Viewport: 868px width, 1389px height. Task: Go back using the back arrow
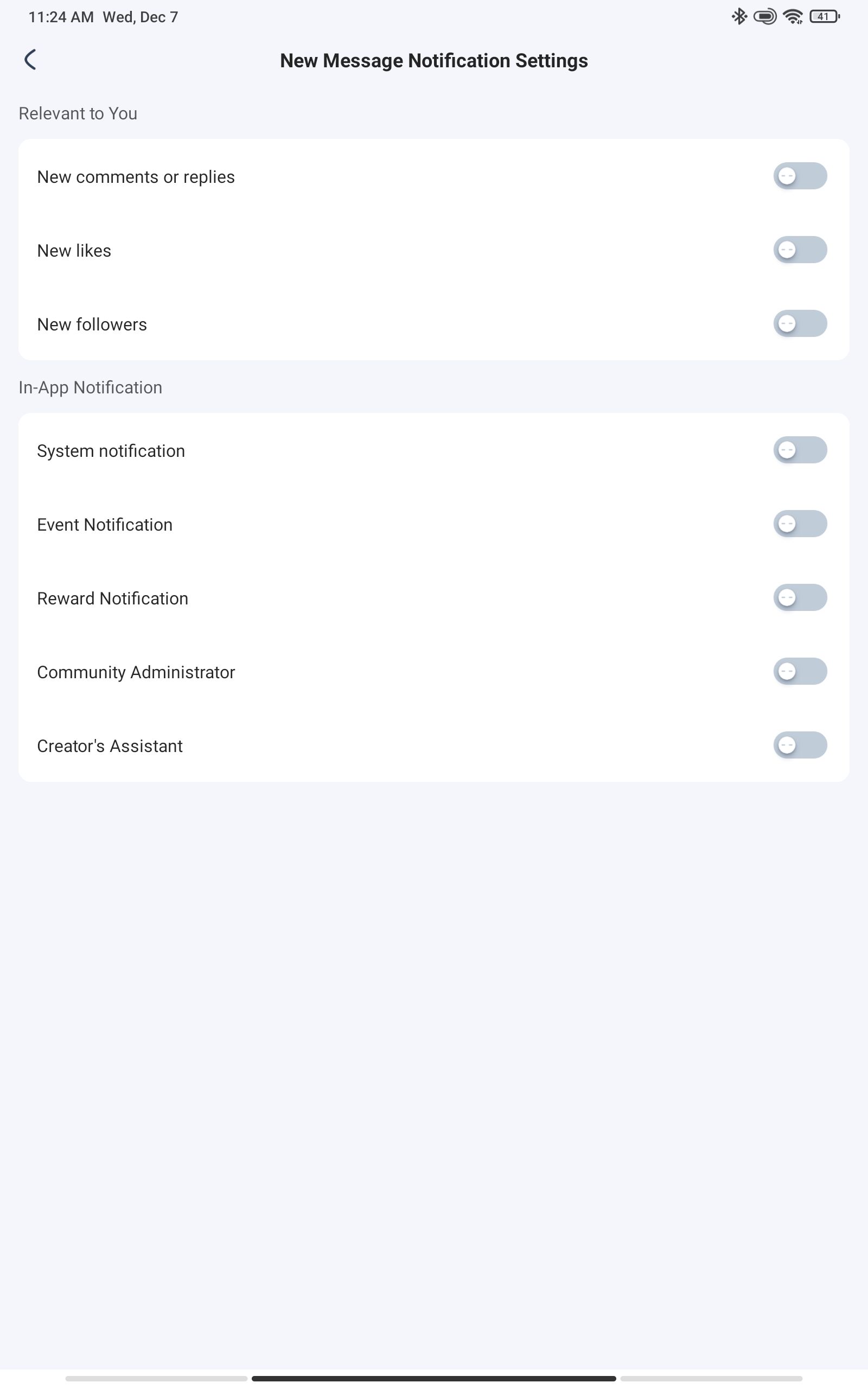point(30,60)
